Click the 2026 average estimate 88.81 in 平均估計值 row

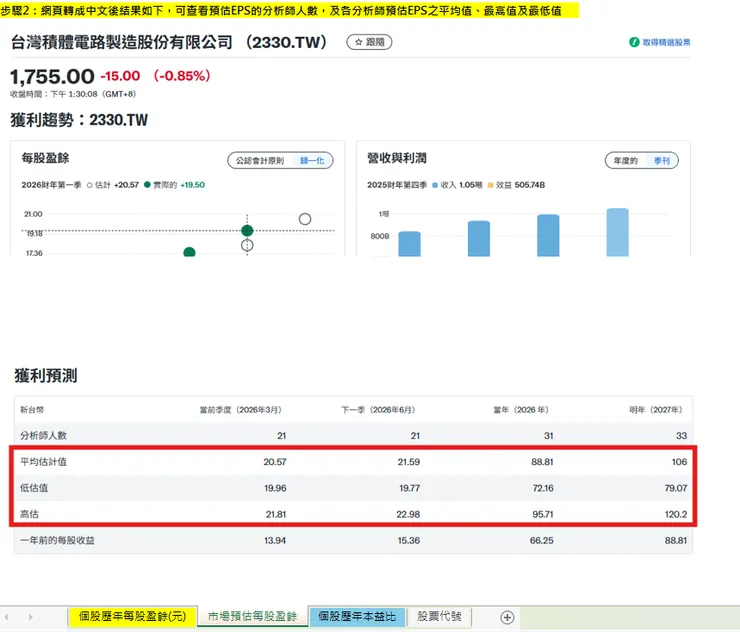click(542, 462)
